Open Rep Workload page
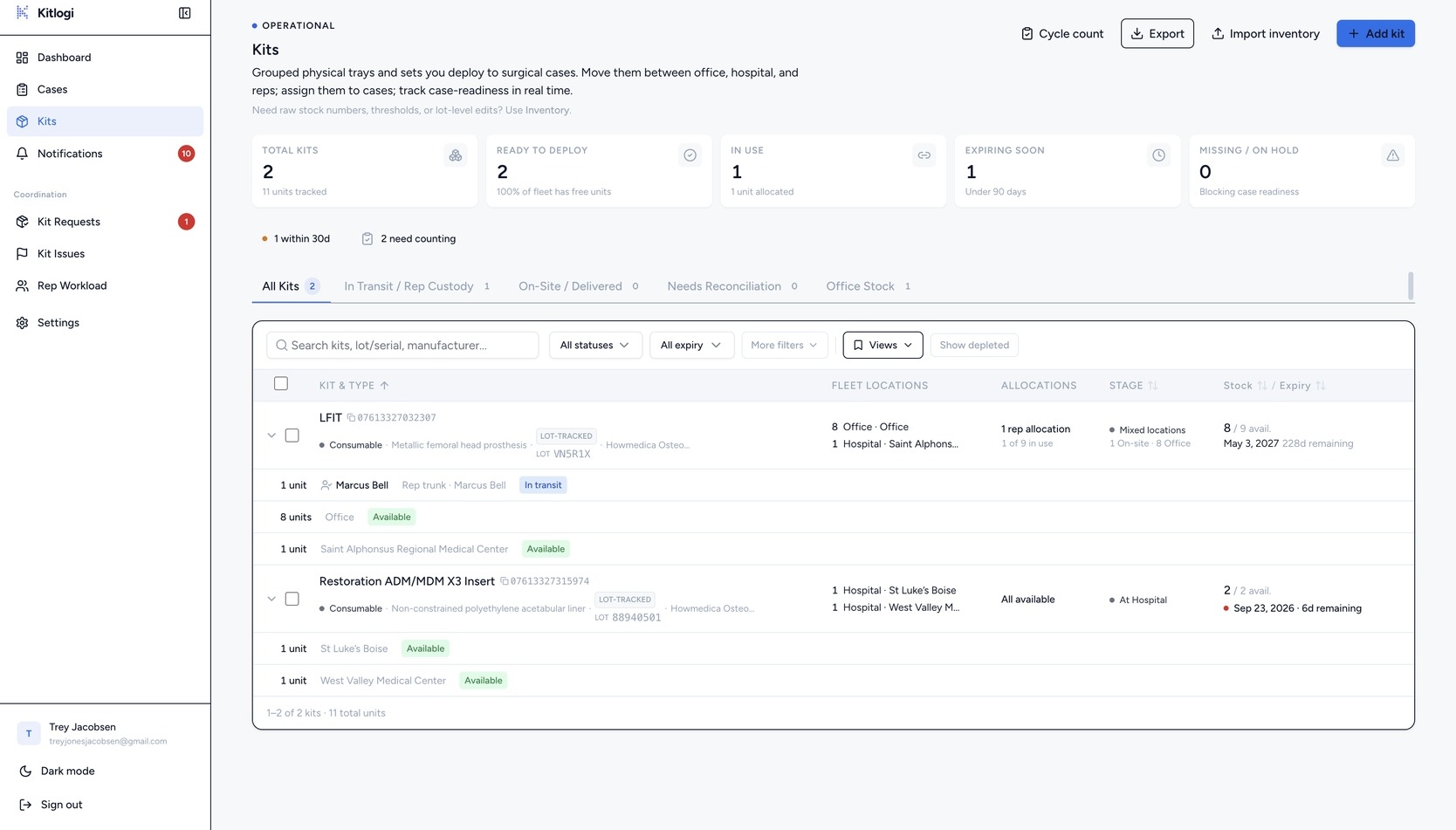 click(105, 285)
